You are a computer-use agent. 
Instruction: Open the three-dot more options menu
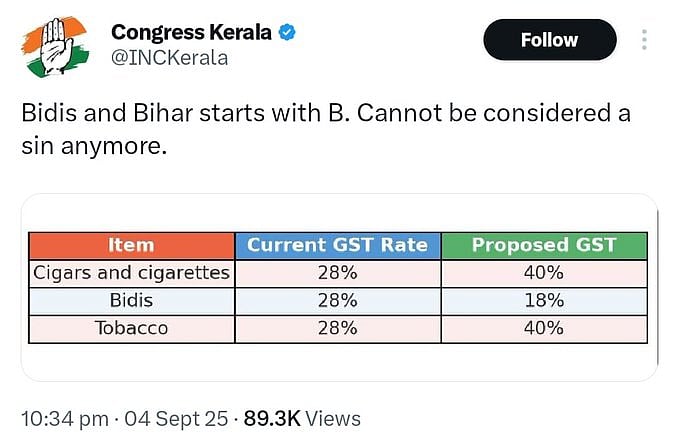pos(644,39)
